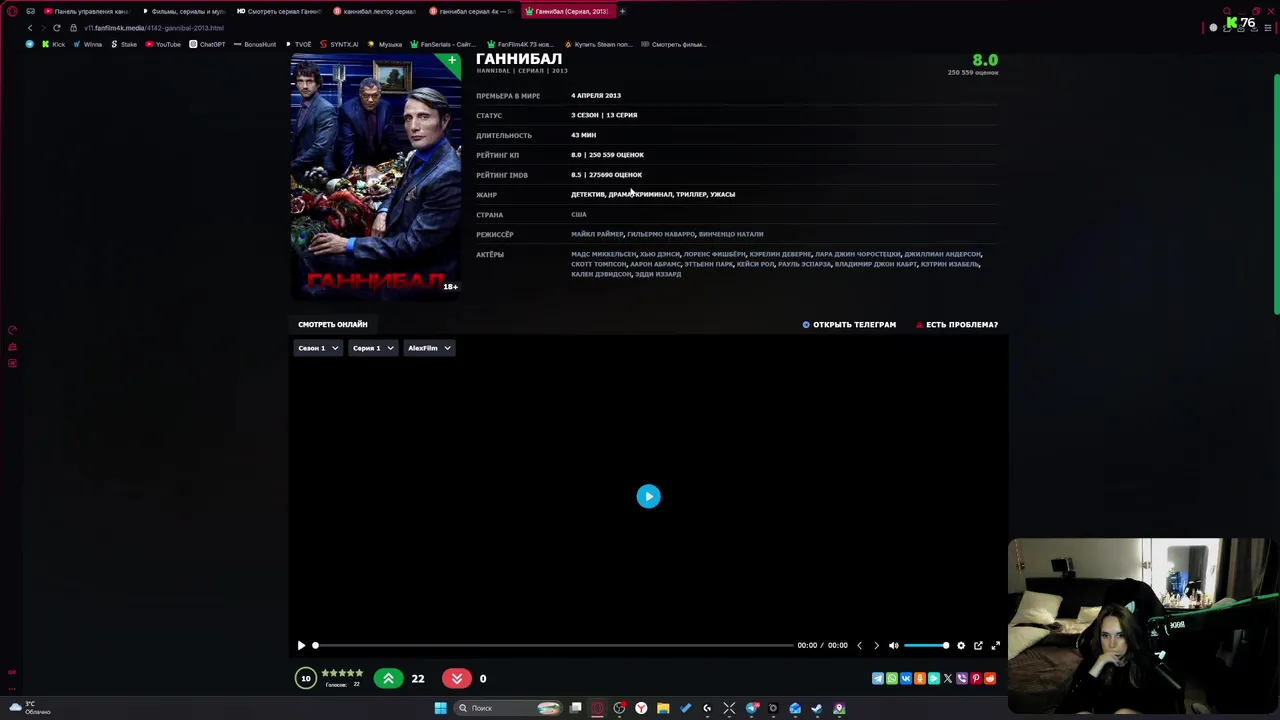Open the SYNTX.AI bookmark
This screenshot has height=720, width=1280.
[338, 44]
